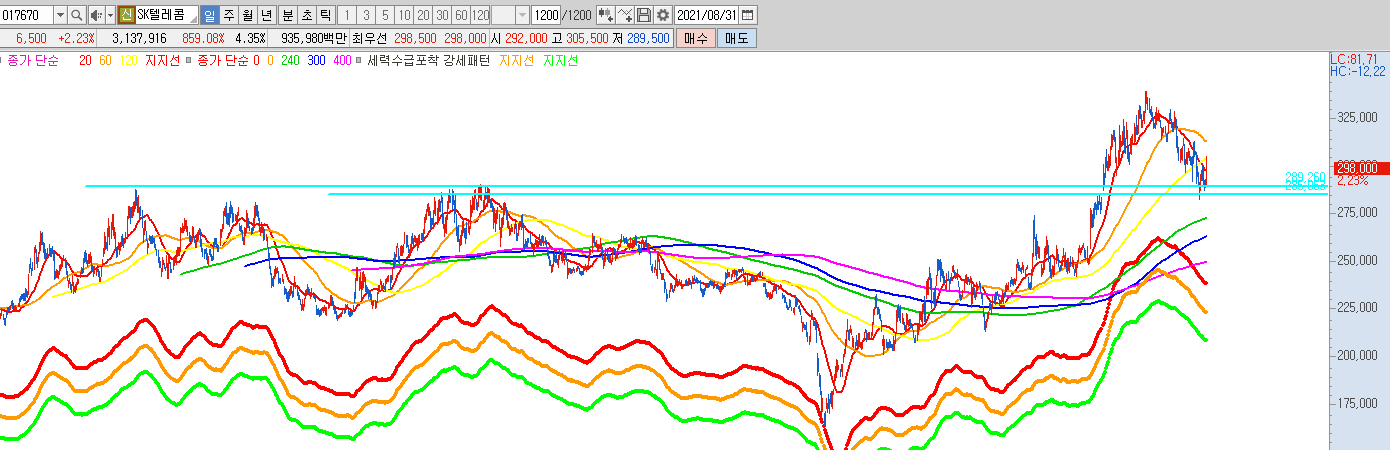
Task: Select the 3 interval button
Action: [x=366, y=15]
